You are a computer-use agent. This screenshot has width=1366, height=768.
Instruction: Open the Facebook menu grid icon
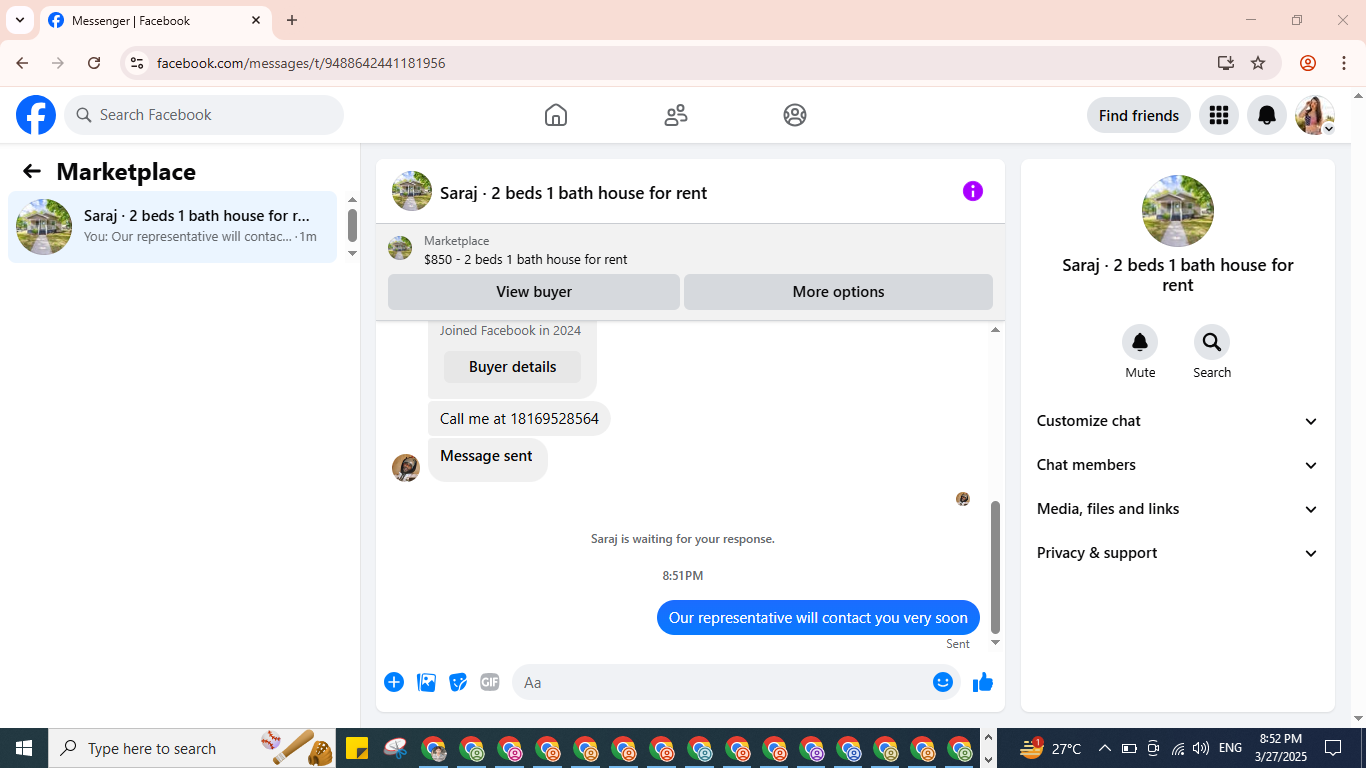[x=1218, y=115]
